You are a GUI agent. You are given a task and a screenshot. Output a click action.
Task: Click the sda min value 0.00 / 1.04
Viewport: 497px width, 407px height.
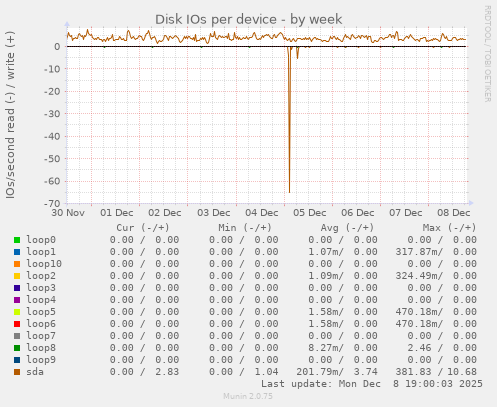pos(244,372)
